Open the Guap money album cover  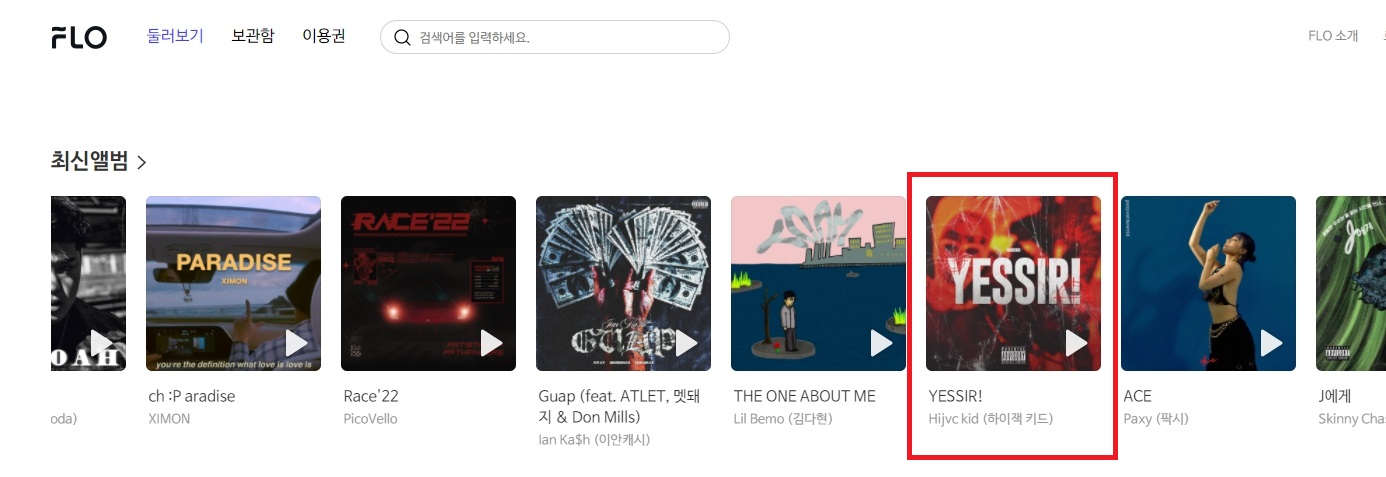pos(623,283)
